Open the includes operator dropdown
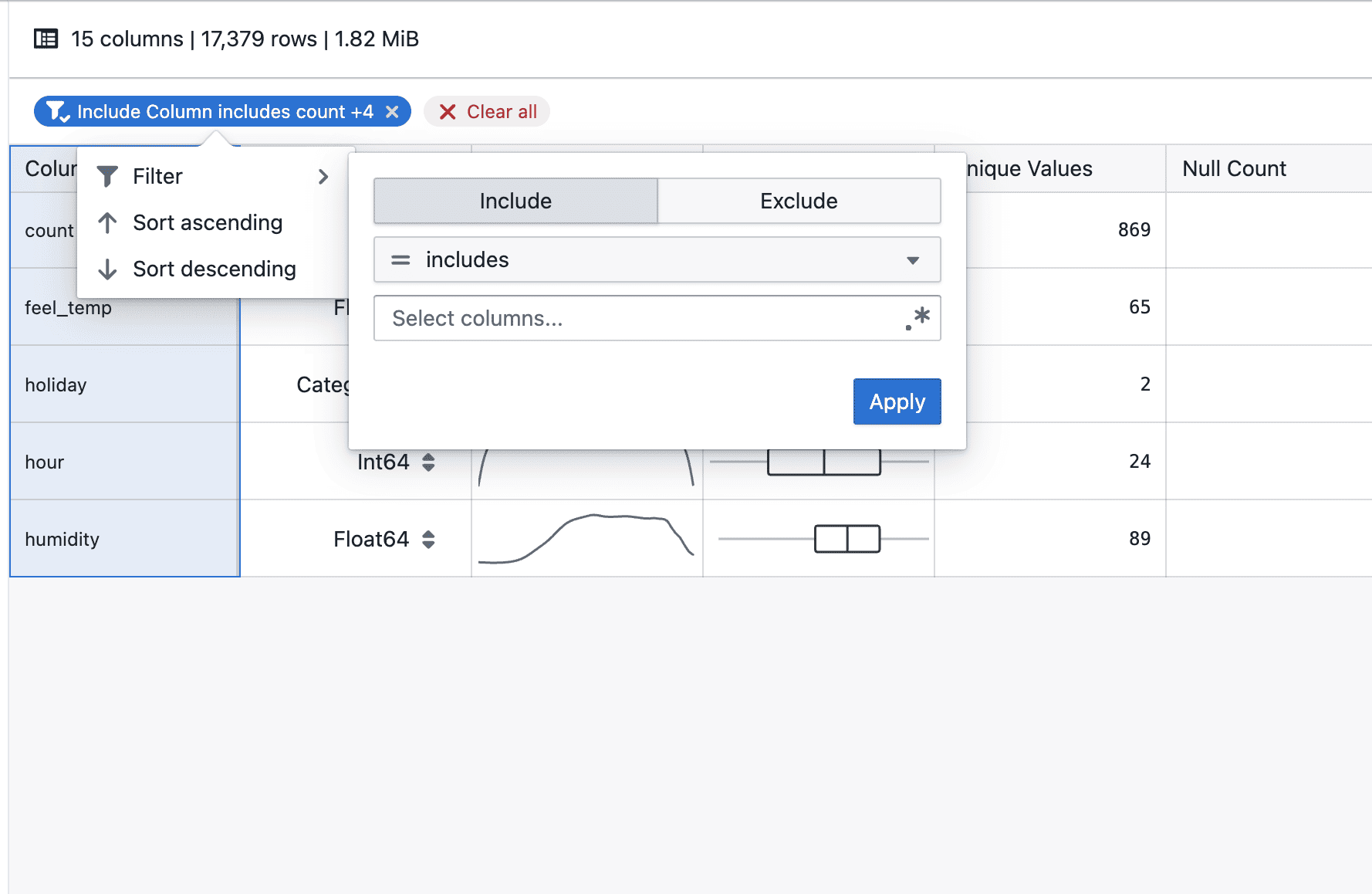Viewport: 1372px width, 894px height. (657, 259)
